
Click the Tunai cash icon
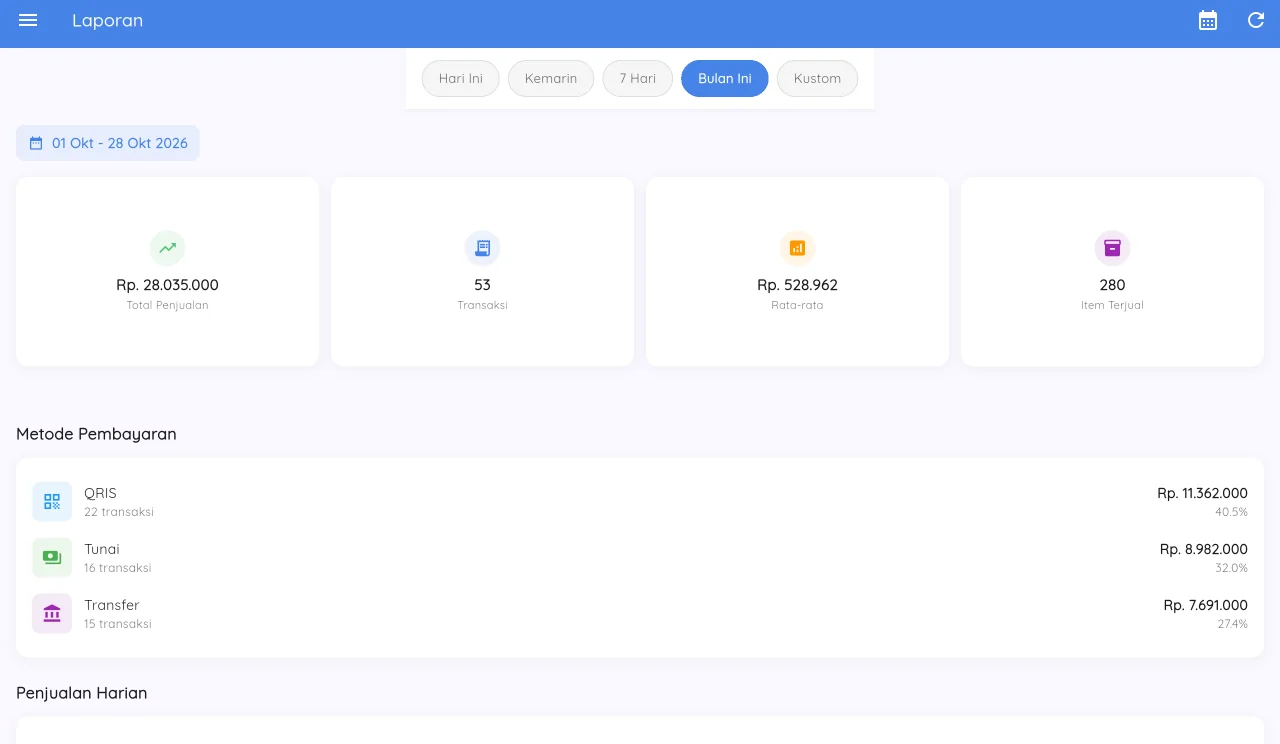tap(52, 558)
